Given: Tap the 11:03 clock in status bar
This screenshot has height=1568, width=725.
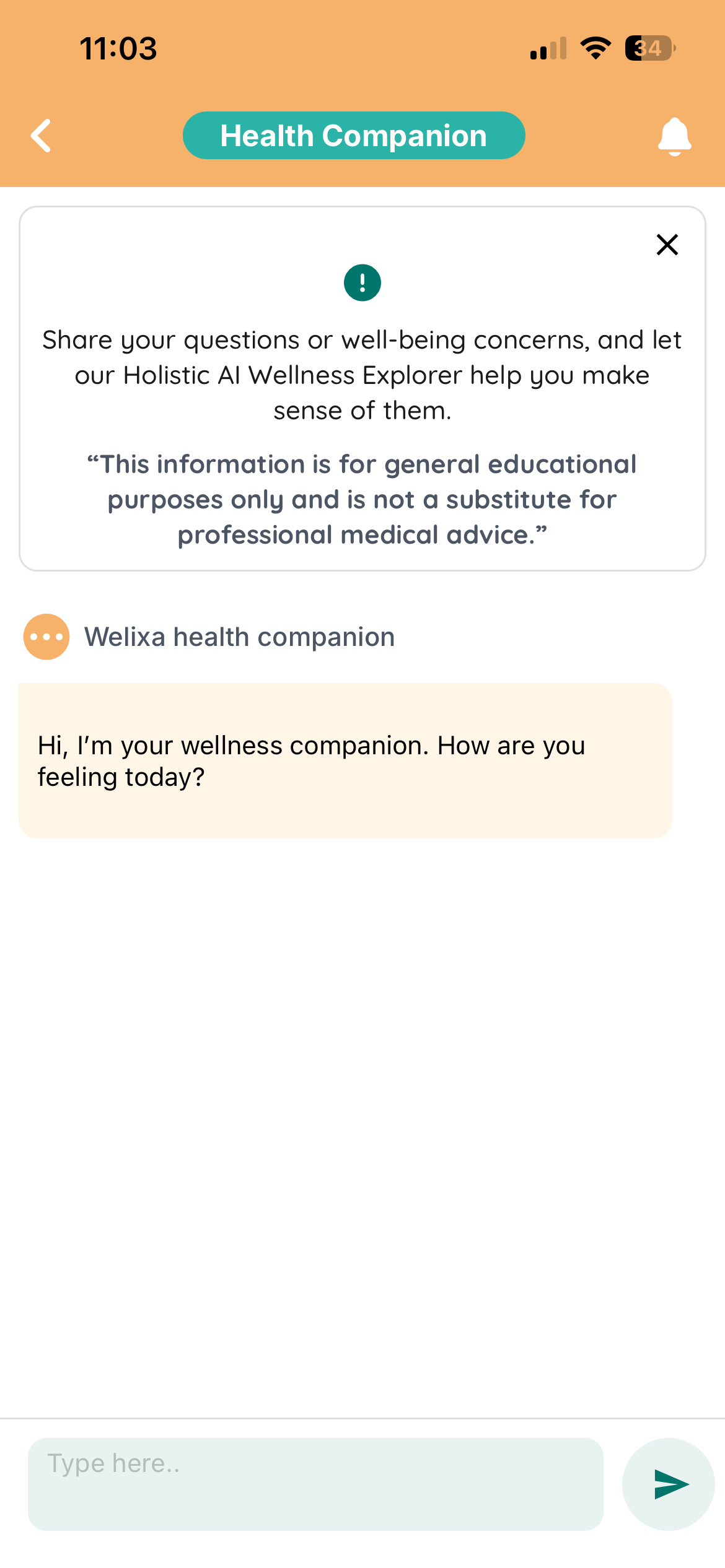Looking at the screenshot, I should coord(118,48).
